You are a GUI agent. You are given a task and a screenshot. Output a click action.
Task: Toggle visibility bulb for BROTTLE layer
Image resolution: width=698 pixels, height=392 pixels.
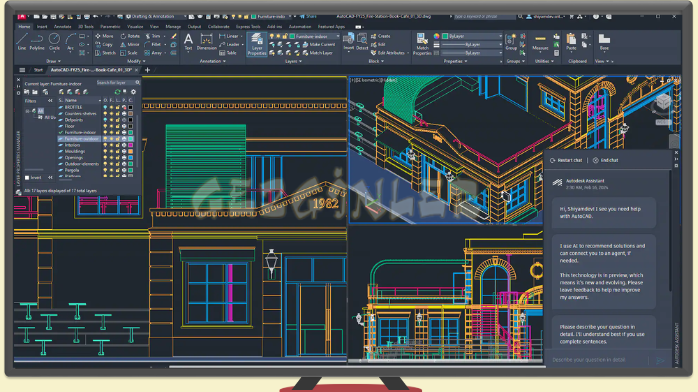coord(106,107)
